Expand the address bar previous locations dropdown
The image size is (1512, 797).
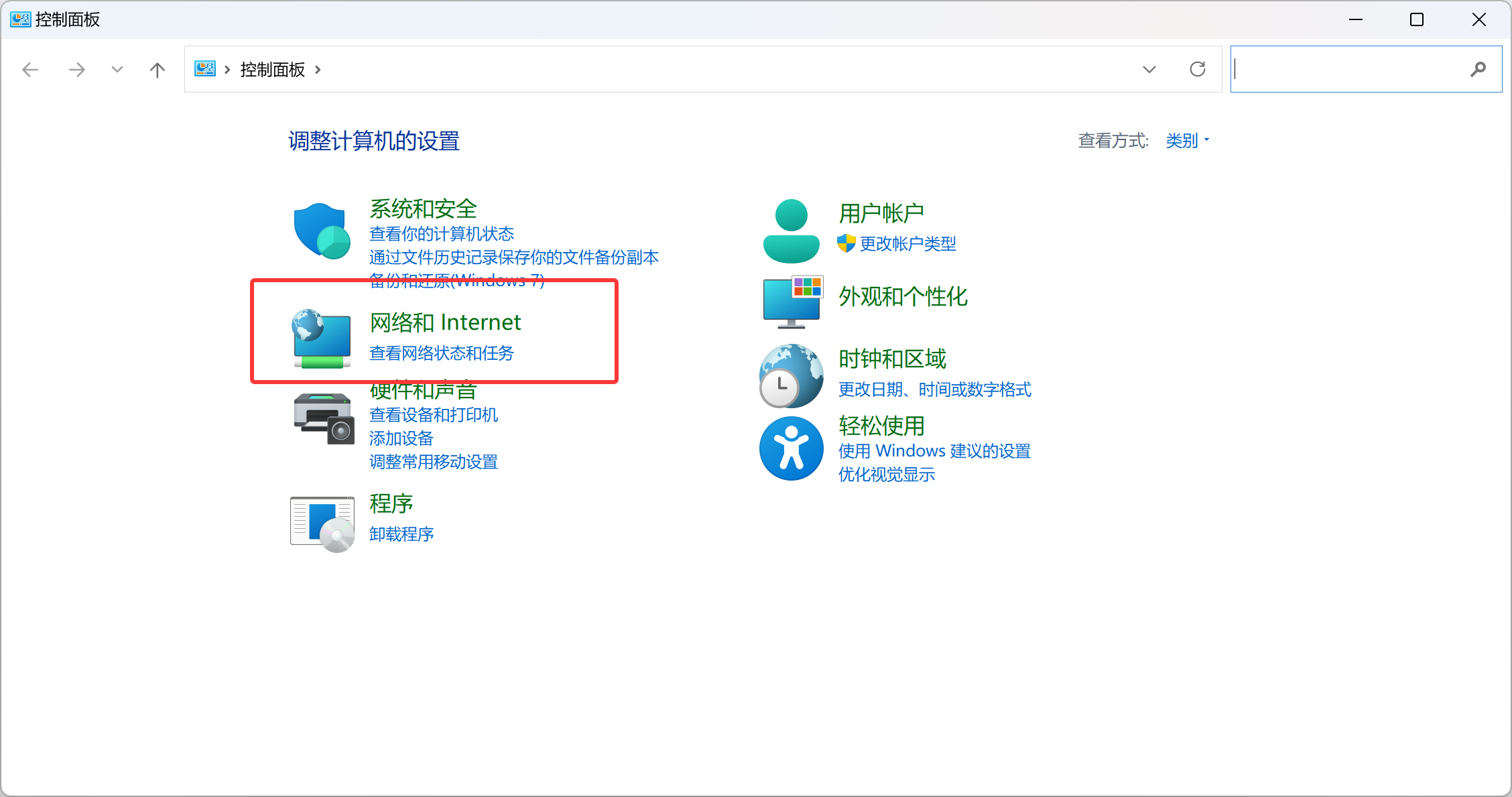pyautogui.click(x=1149, y=69)
